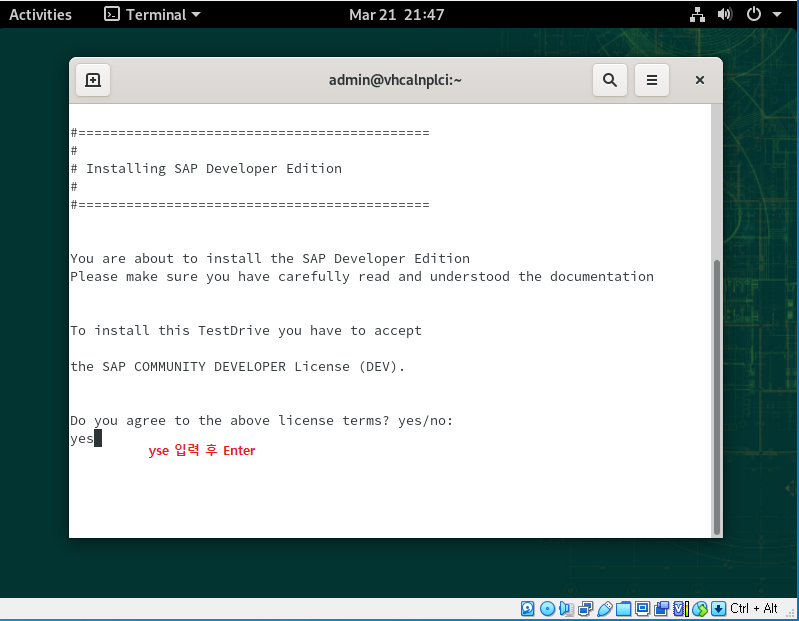Viewport: 799px width, 621px height.
Task: Click the 'Installing SAP Developer Edition' line
Action: coord(206,169)
